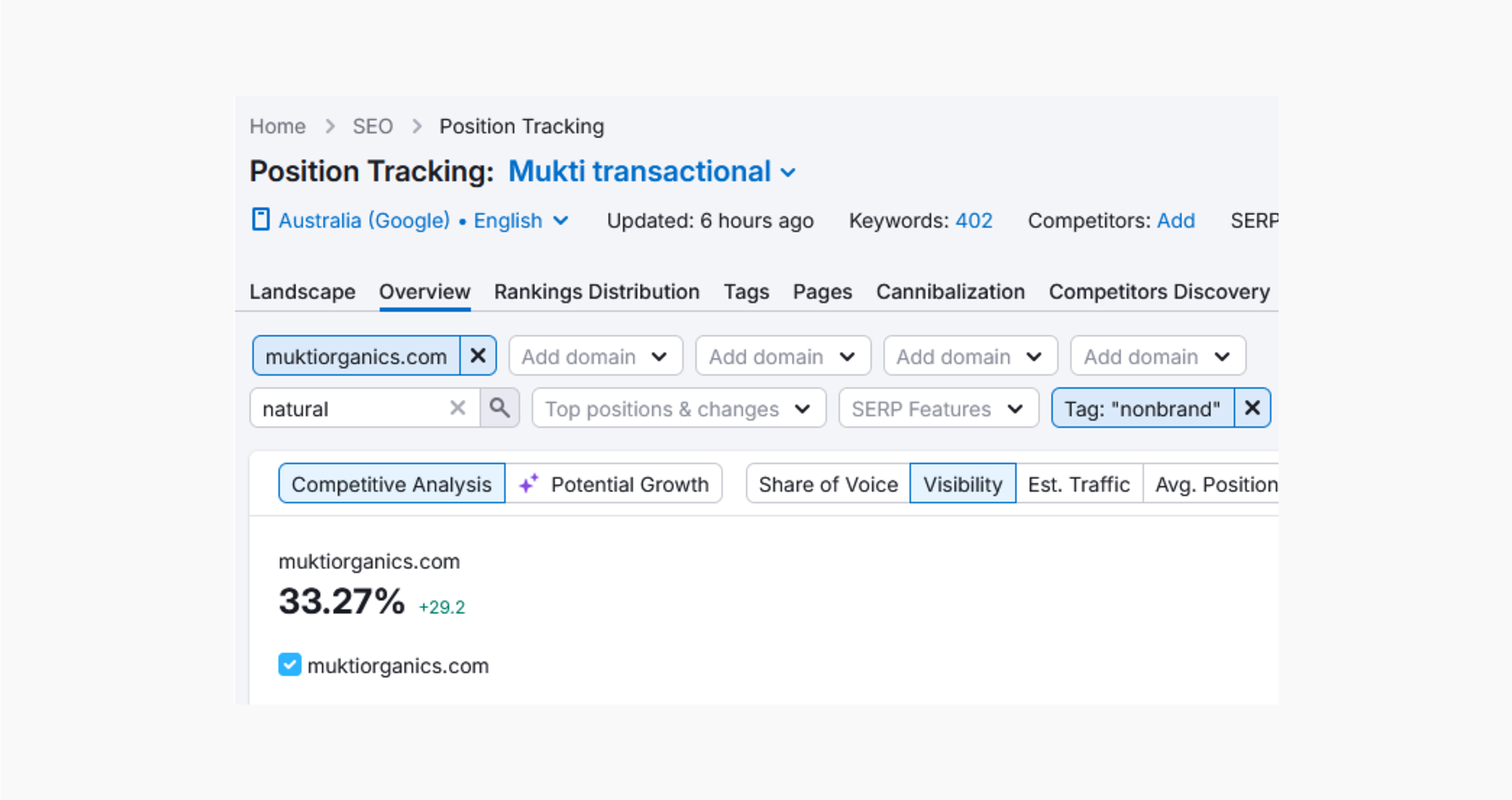
Task: Select the Overview tab
Action: coord(425,292)
